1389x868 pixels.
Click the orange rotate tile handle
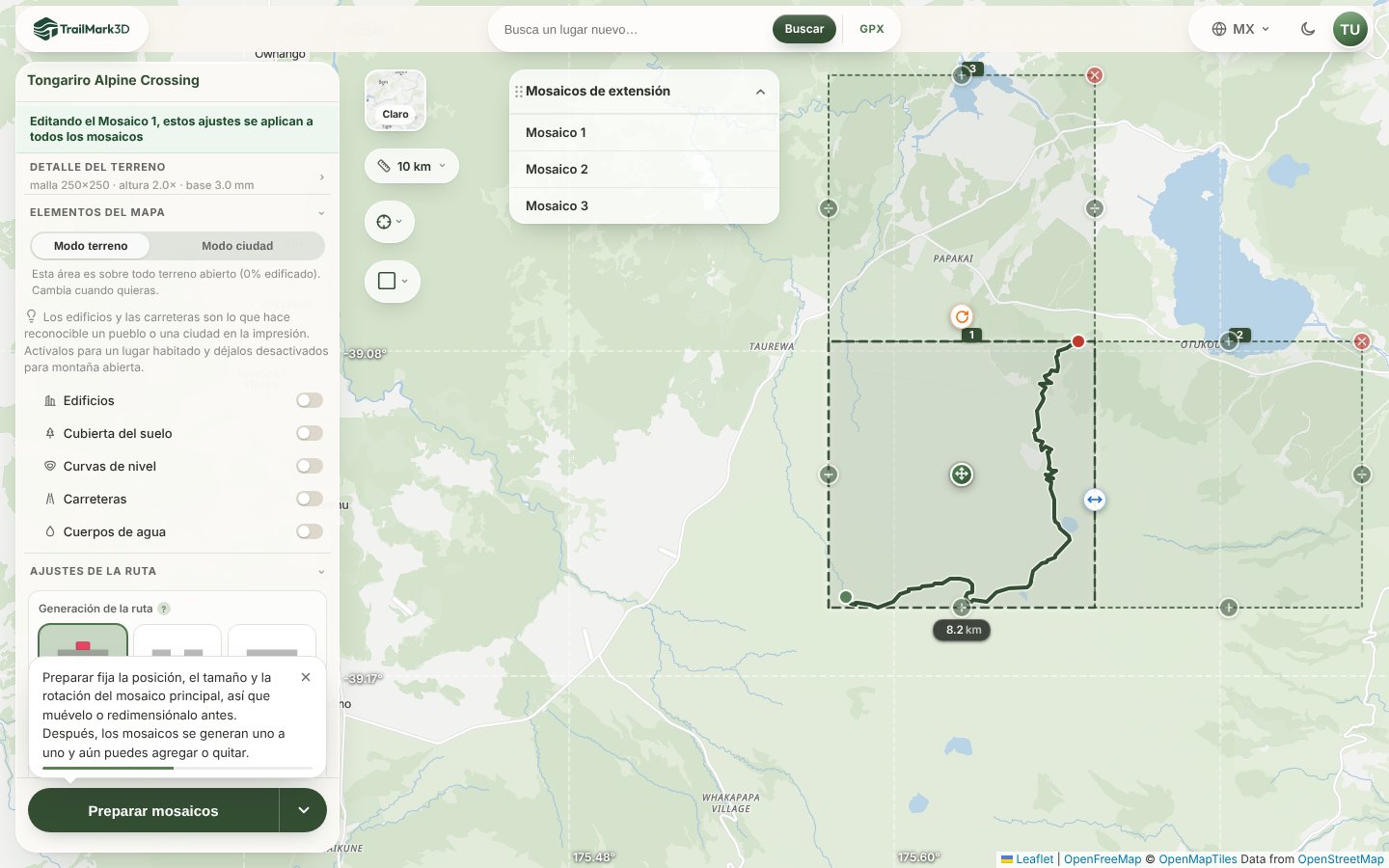[x=962, y=316]
